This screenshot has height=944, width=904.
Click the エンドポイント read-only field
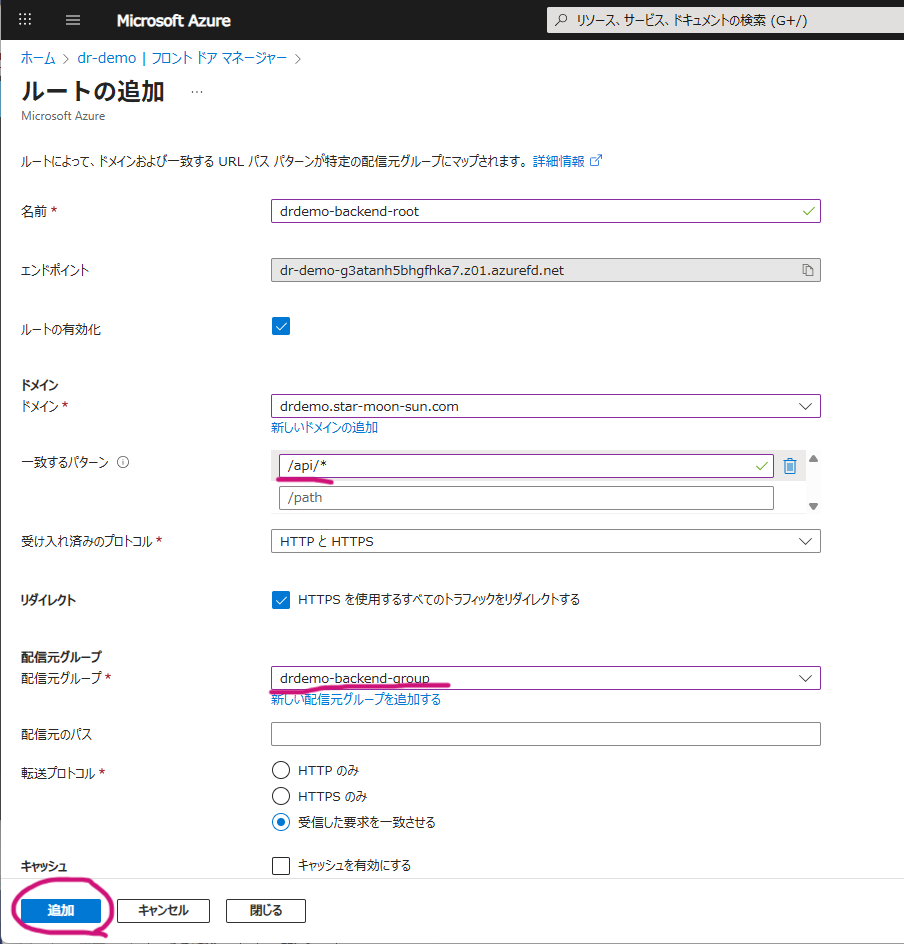click(545, 270)
